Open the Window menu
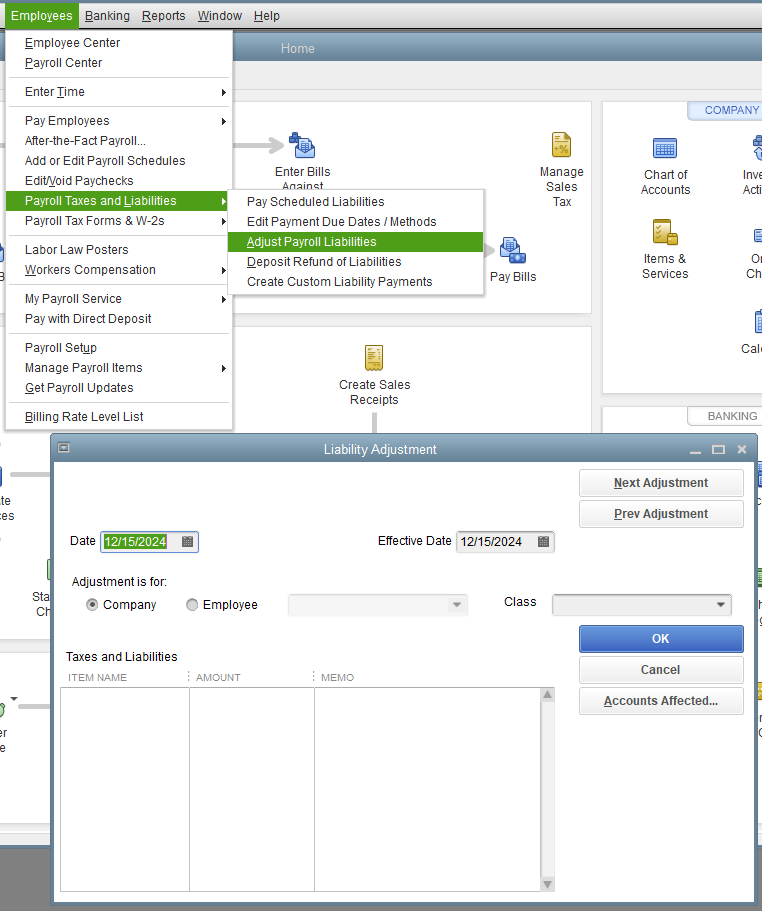The width and height of the screenshot is (762, 911). pyautogui.click(x=220, y=16)
